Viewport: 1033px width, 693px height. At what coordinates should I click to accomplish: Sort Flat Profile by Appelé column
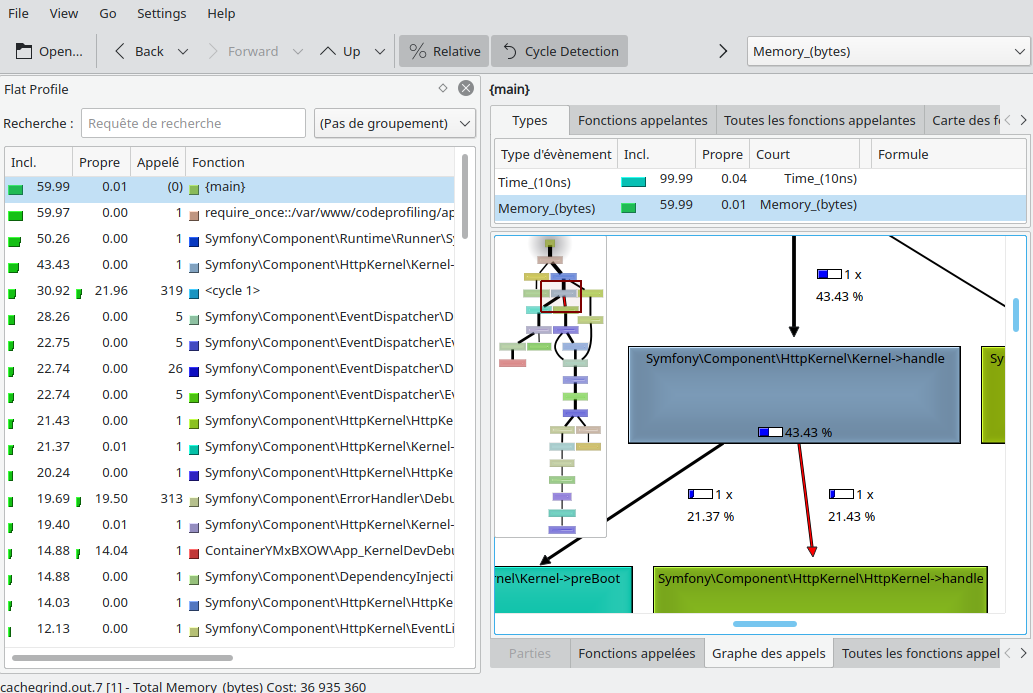(157, 162)
